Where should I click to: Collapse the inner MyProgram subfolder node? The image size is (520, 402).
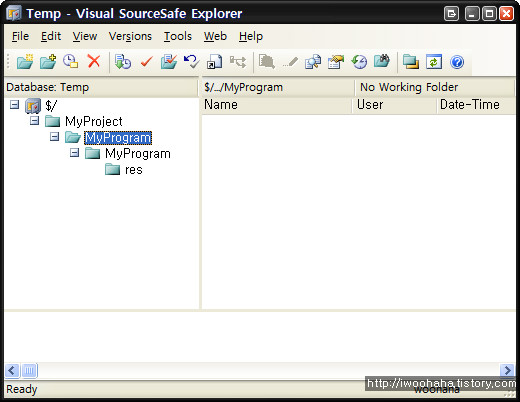click(74, 153)
